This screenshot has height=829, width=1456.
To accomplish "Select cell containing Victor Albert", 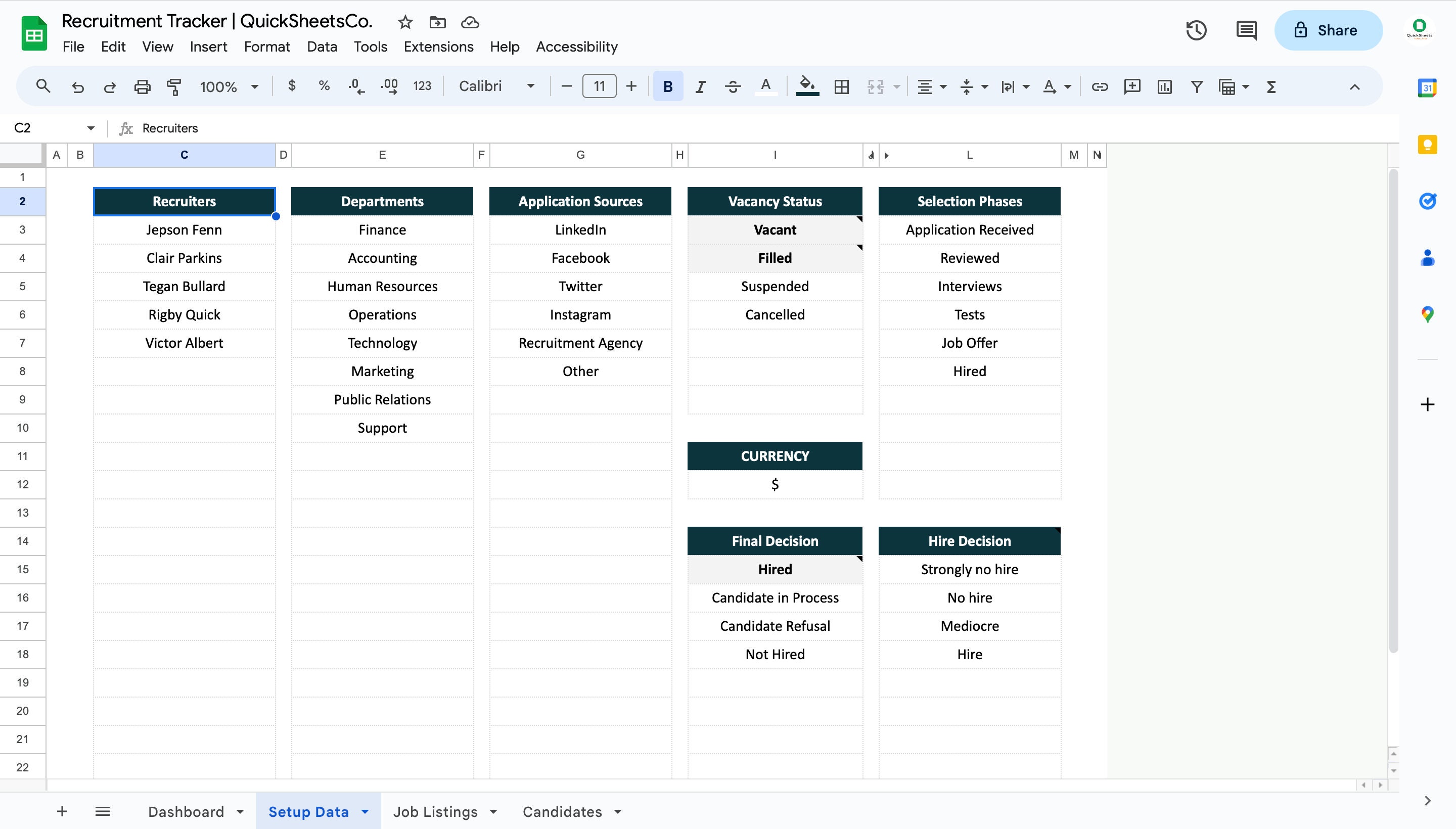I will pos(184,342).
